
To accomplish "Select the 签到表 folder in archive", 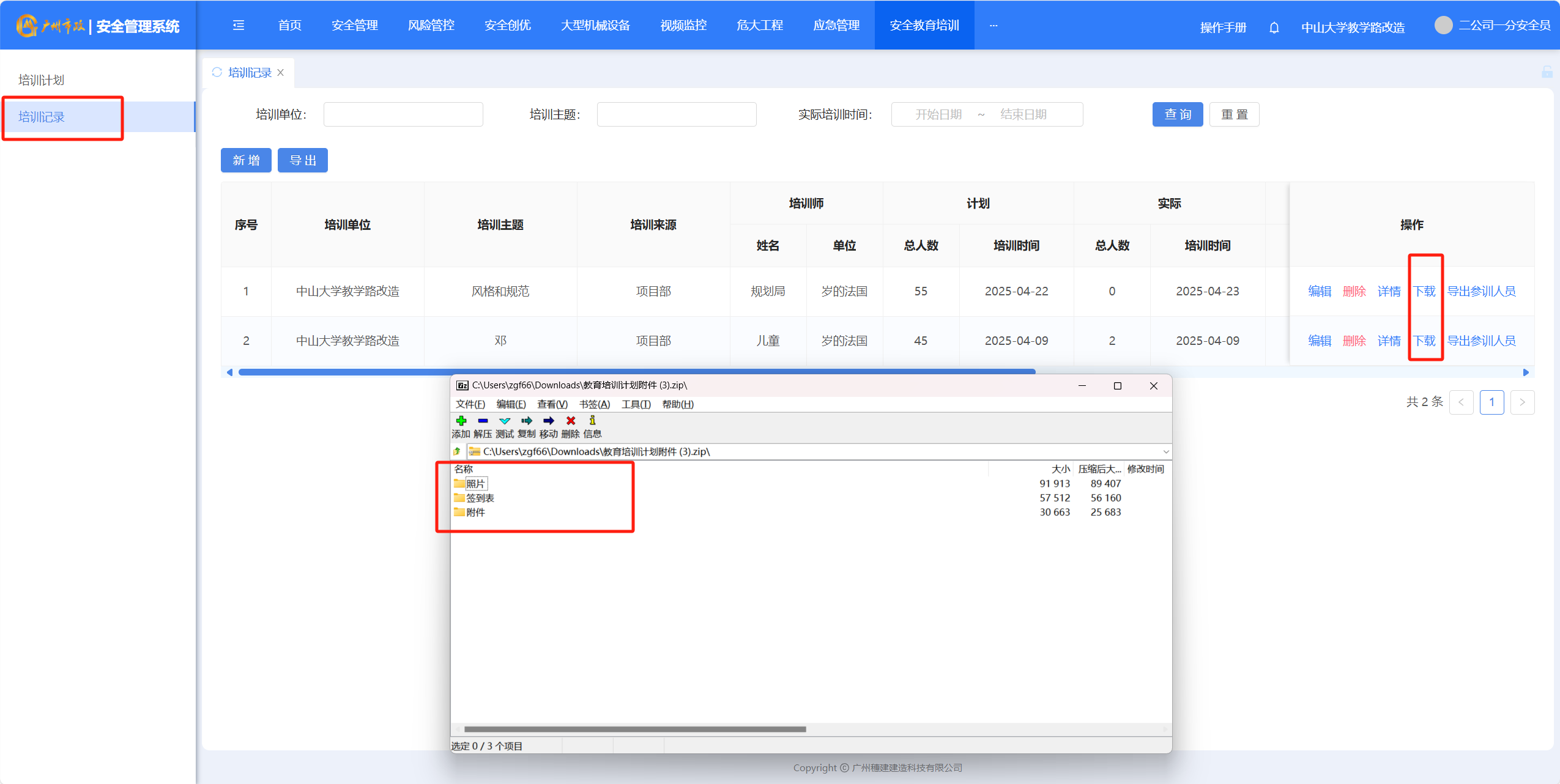I will (480, 498).
